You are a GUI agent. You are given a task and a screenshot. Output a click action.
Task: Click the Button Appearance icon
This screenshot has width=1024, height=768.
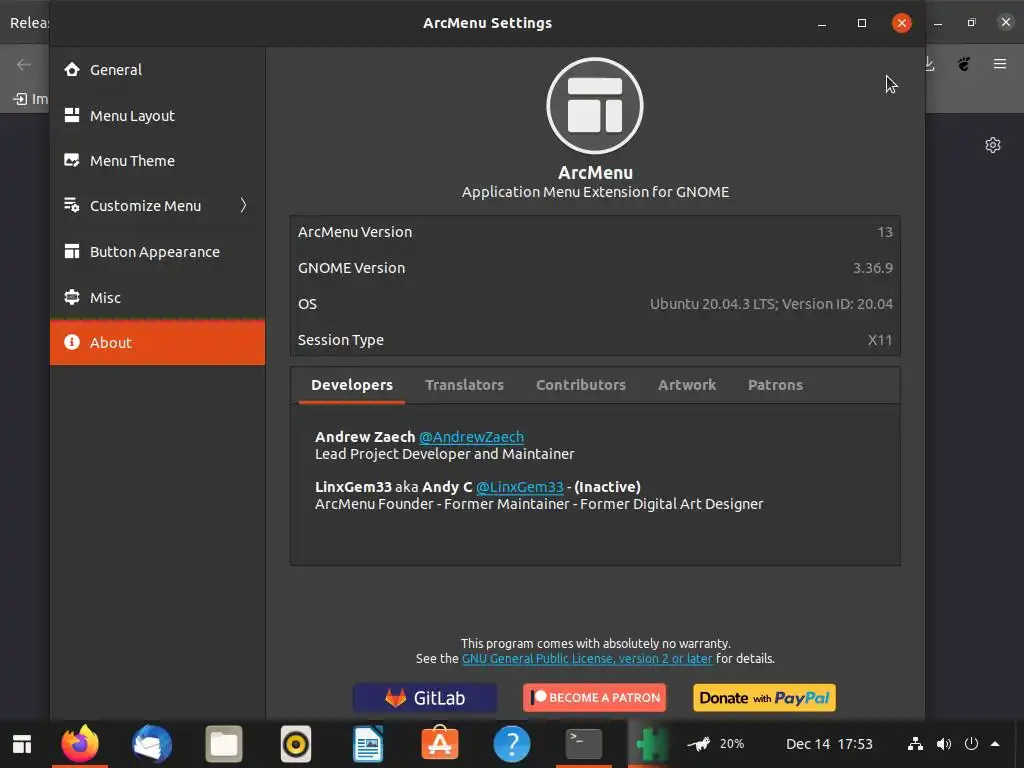(x=72, y=251)
